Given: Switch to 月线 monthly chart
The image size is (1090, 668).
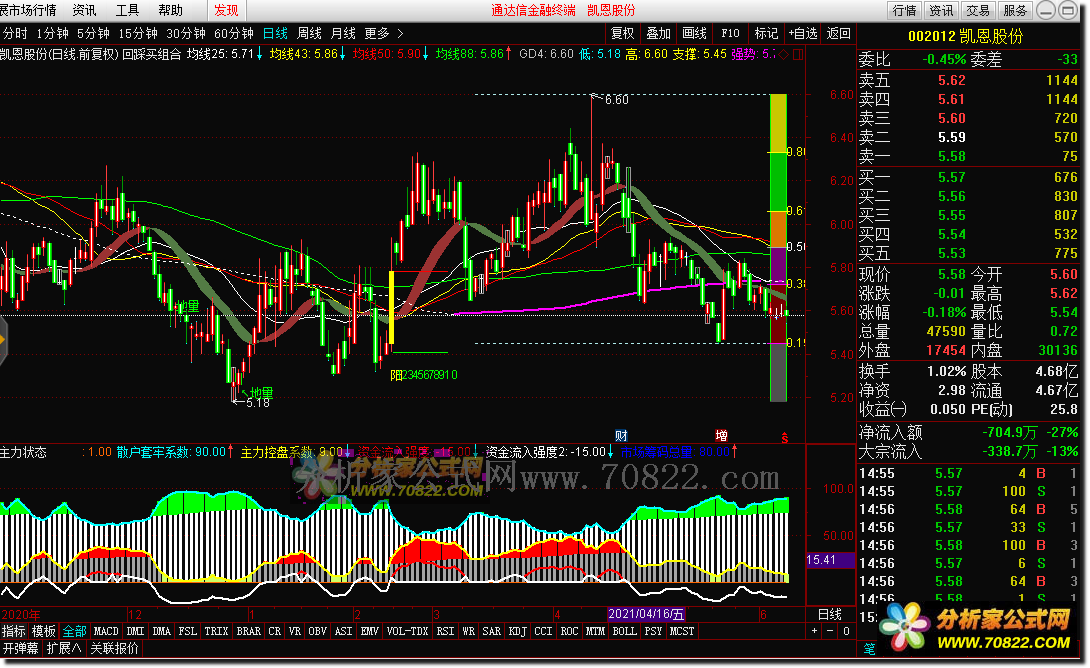Looking at the screenshot, I should point(343,33).
